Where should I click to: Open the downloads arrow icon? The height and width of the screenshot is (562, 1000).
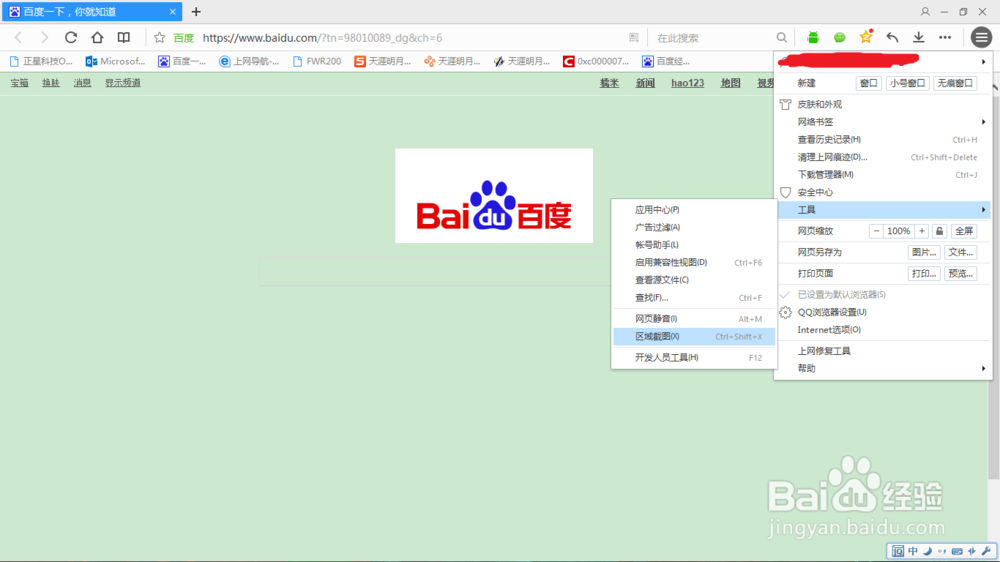(918, 38)
